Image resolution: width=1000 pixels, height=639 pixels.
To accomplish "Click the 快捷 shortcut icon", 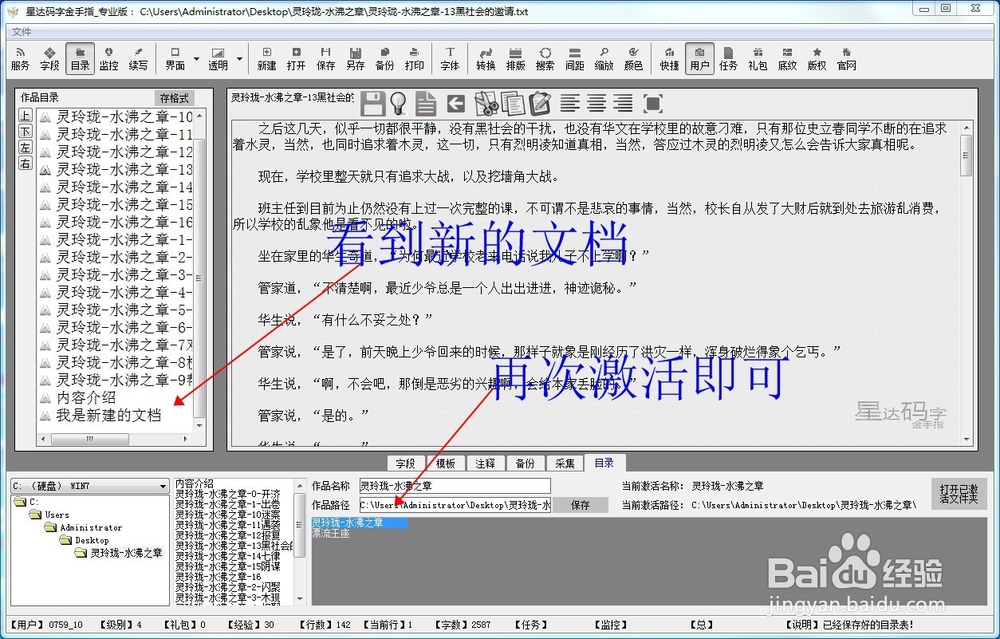I will (x=669, y=59).
